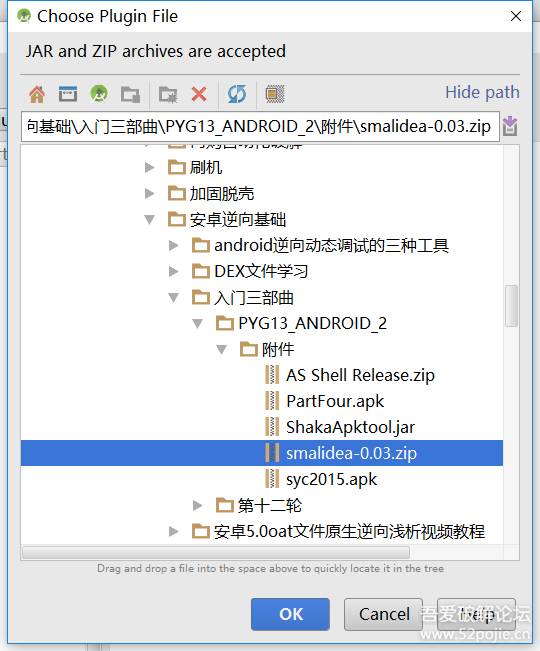Go to project directory Android icon

pos(99,94)
